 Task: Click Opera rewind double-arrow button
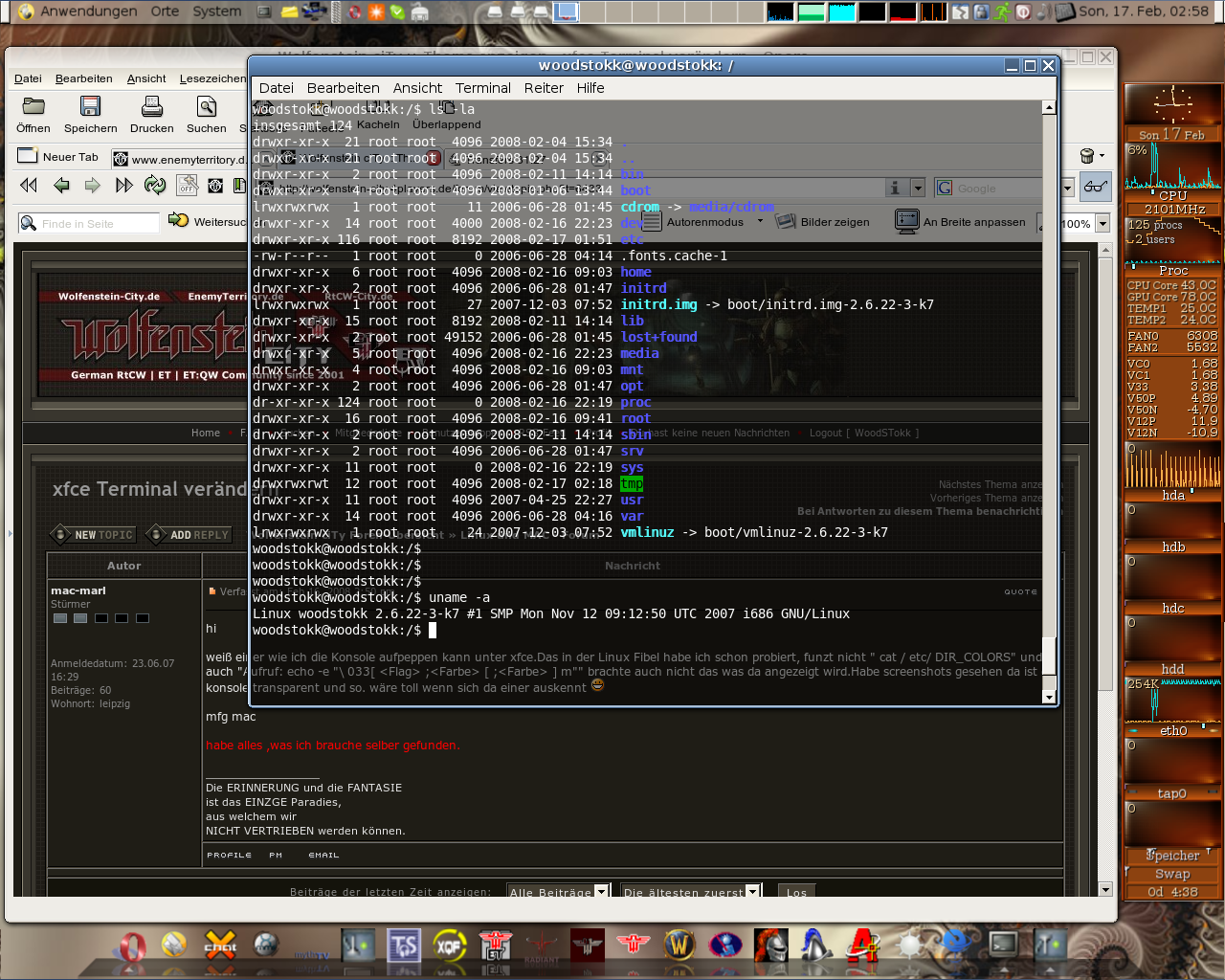click(x=29, y=185)
